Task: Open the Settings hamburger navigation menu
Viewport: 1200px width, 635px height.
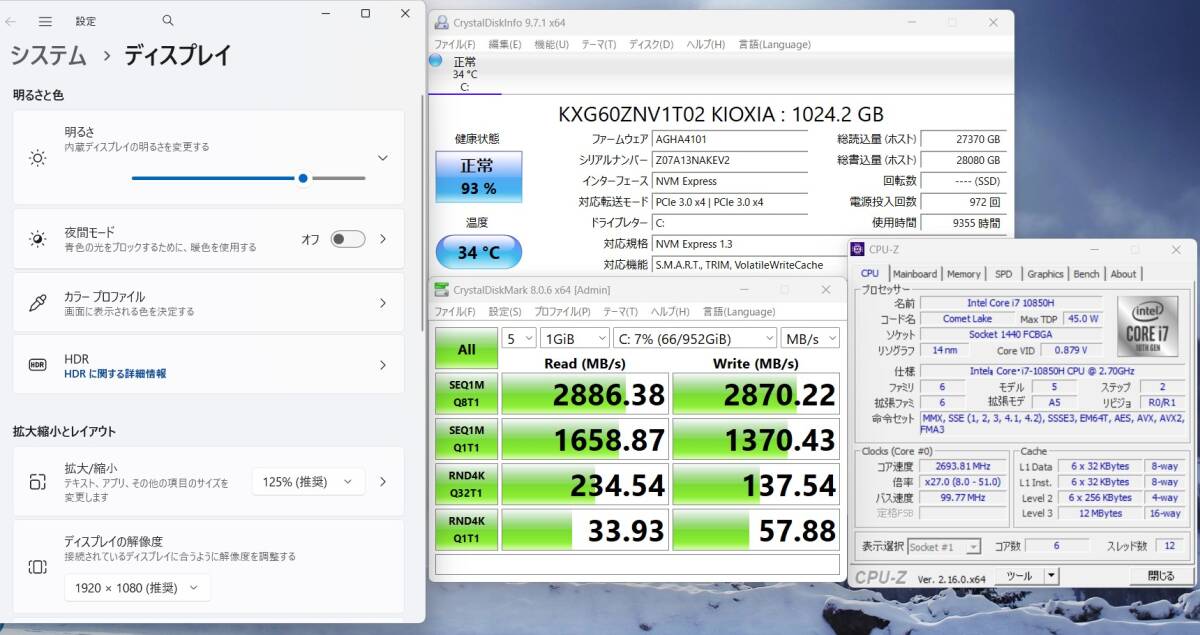Action: click(x=45, y=20)
